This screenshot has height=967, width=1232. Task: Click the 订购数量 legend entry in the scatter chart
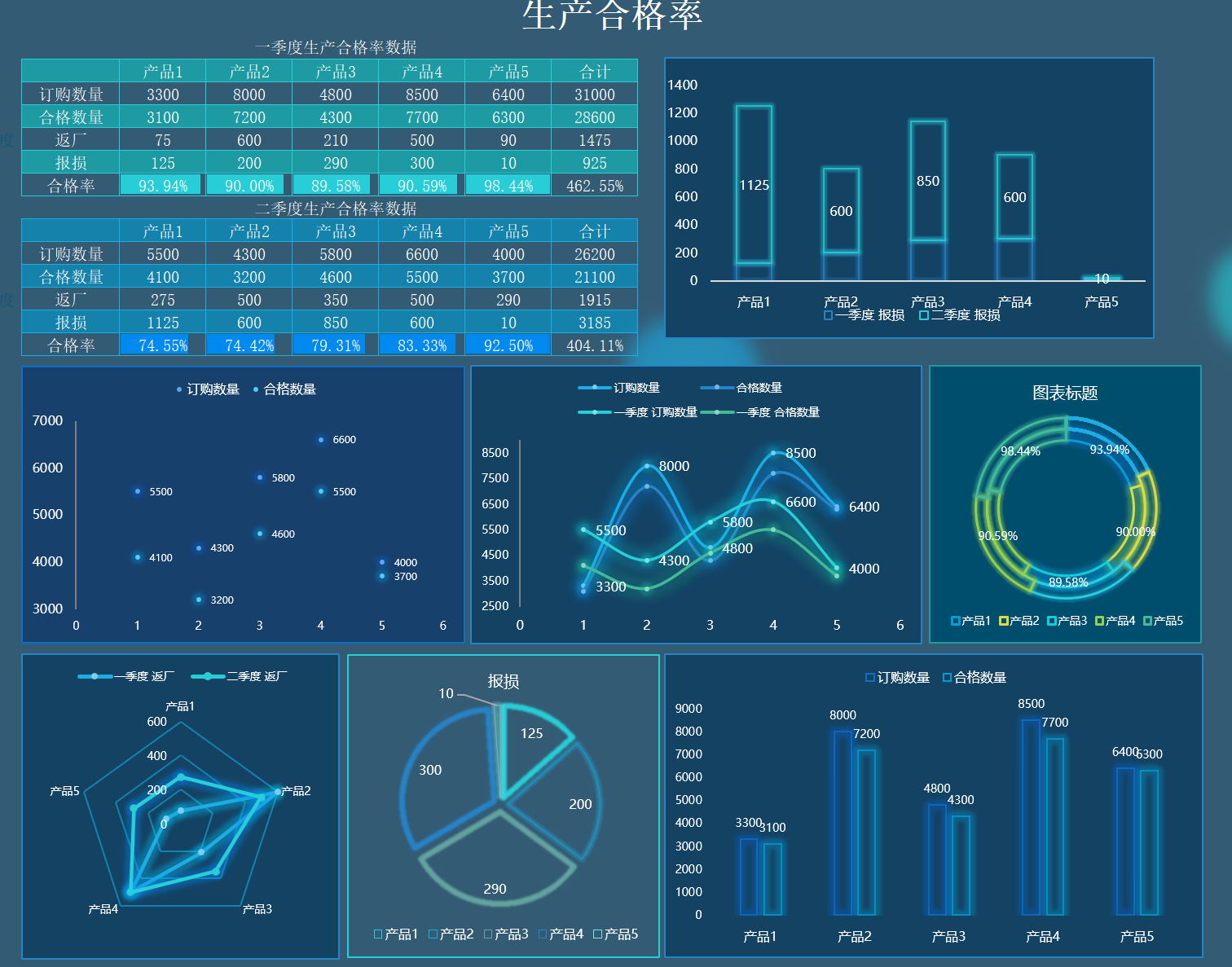[x=208, y=389]
